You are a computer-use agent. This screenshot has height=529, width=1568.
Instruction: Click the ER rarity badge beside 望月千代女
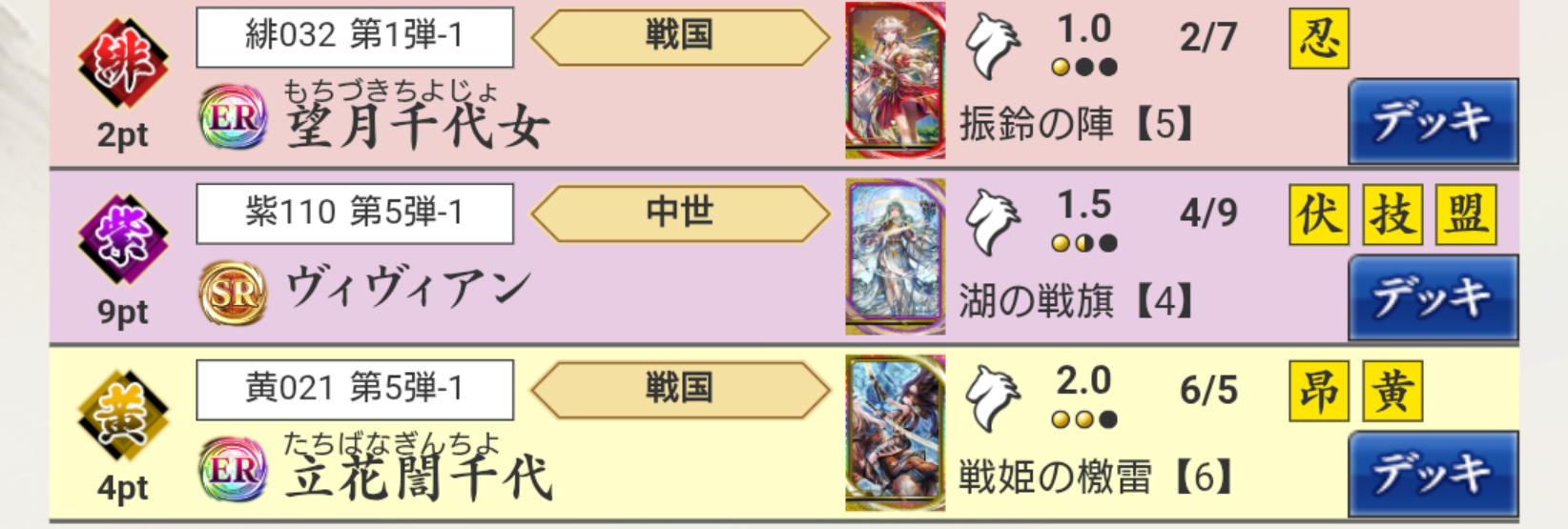234,117
